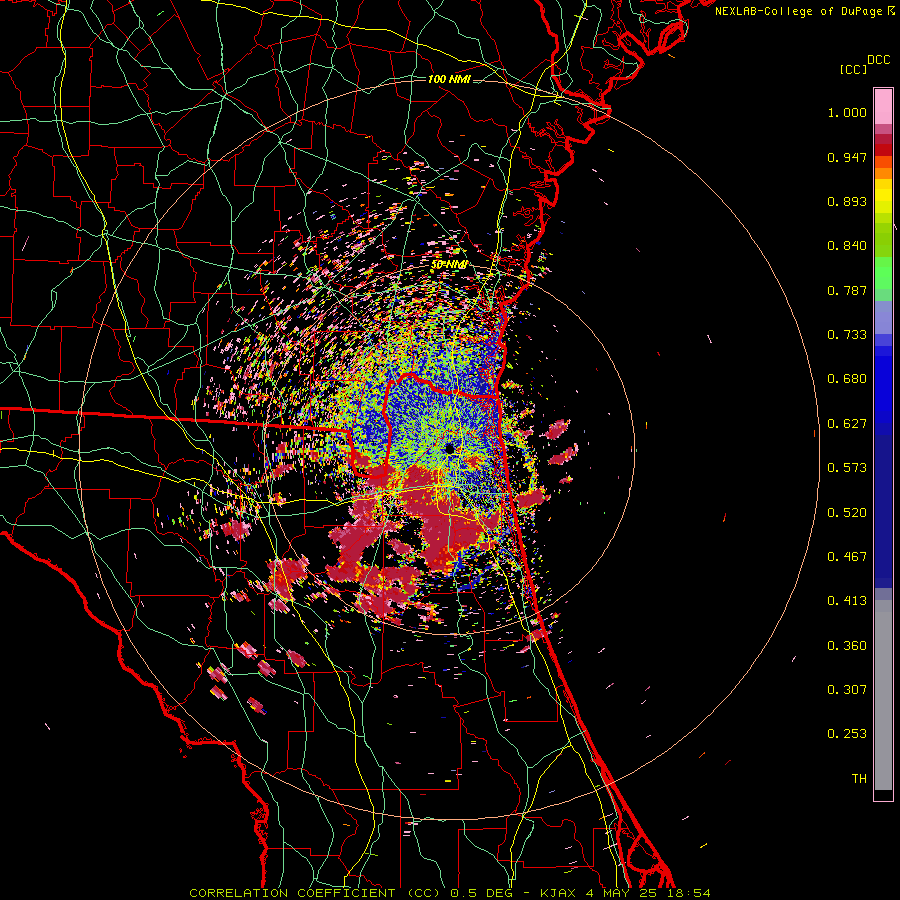Click the 0.413 scale value
This screenshot has width=900, height=900.
pos(847,601)
